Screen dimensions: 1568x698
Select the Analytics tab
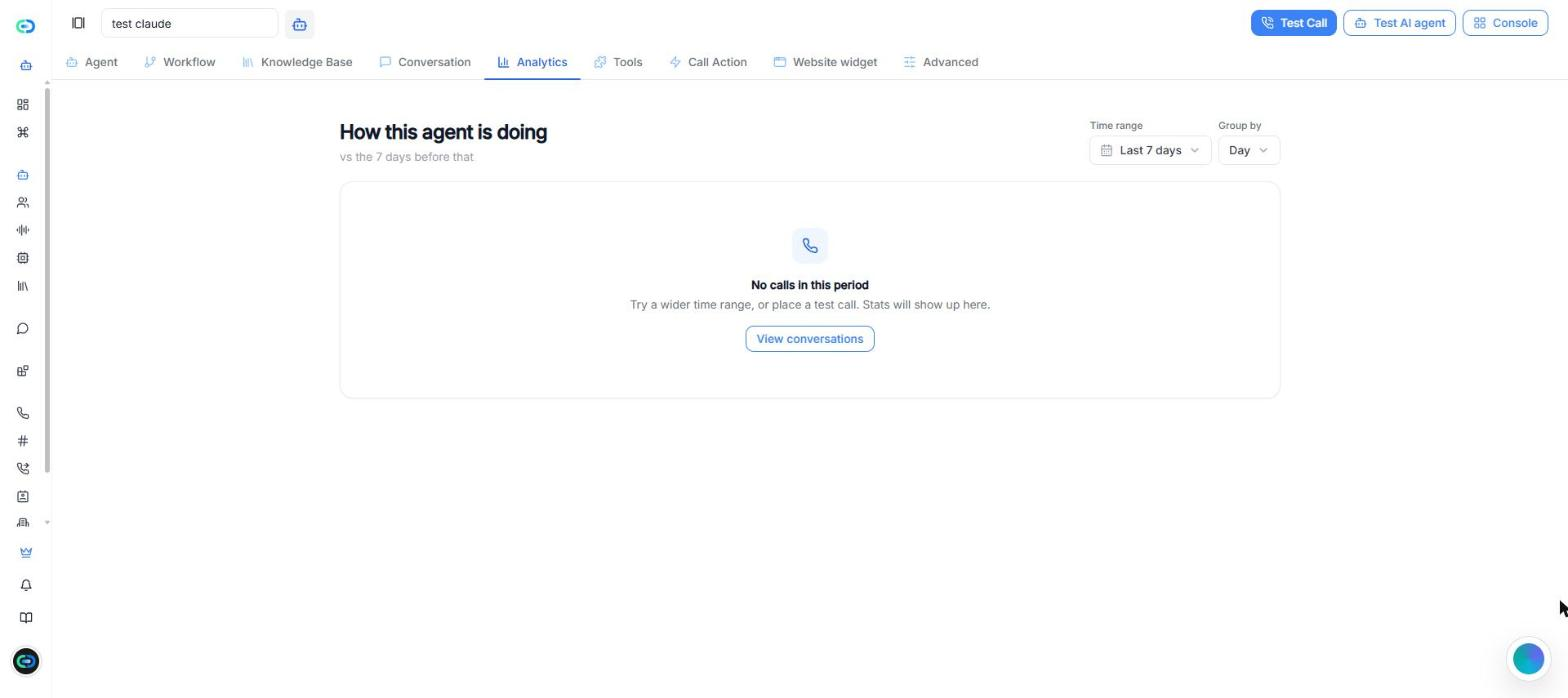pos(532,62)
